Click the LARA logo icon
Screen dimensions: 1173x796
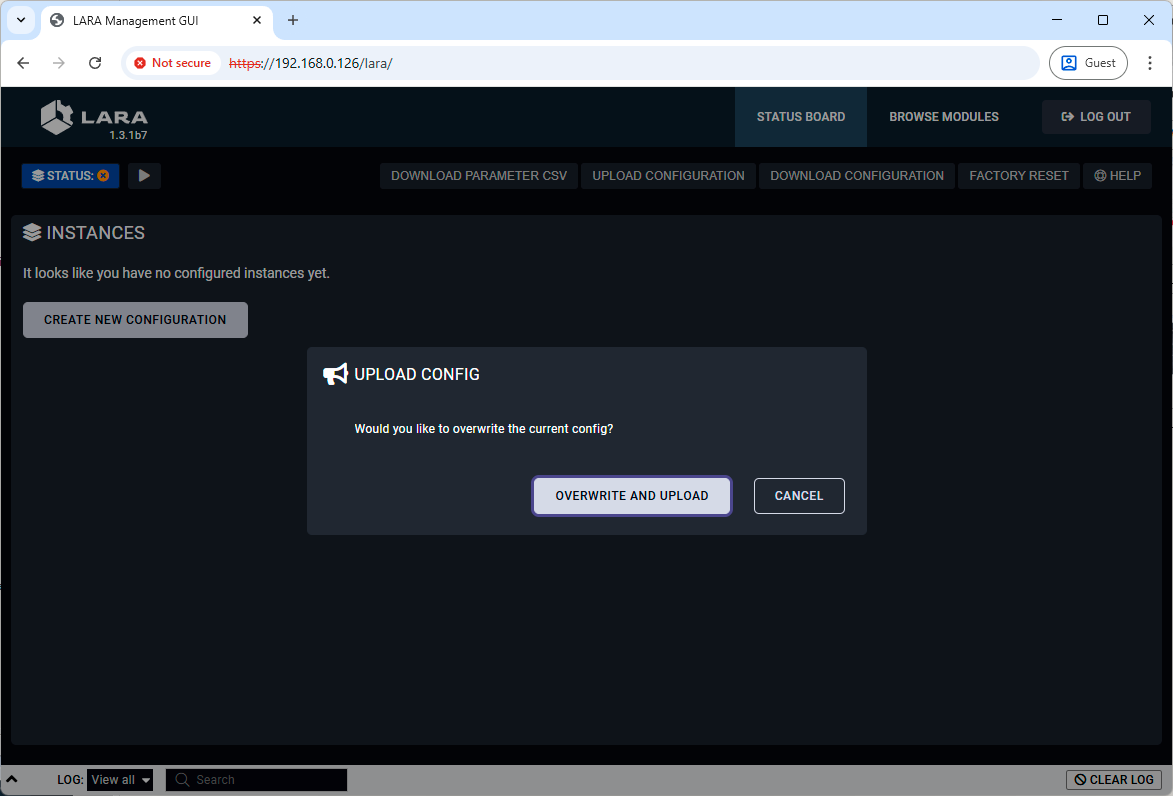pyautogui.click(x=57, y=117)
